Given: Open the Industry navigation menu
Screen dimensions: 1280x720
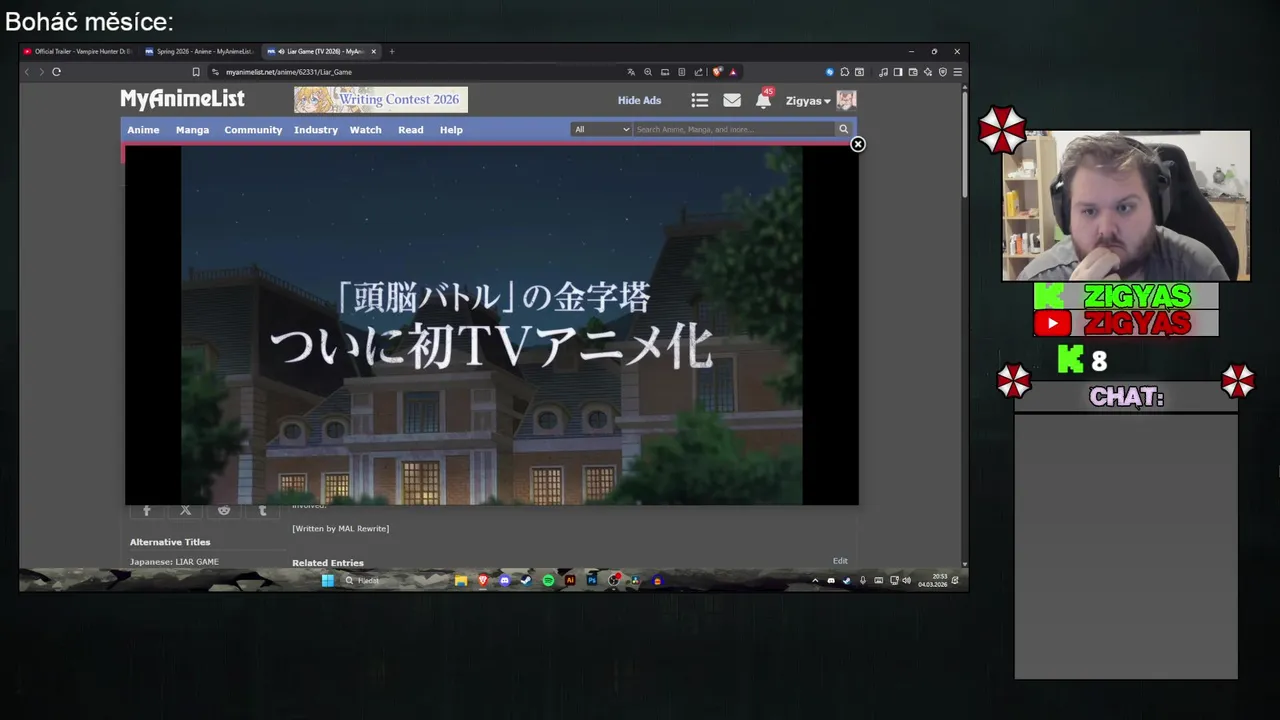Looking at the screenshot, I should (316, 130).
